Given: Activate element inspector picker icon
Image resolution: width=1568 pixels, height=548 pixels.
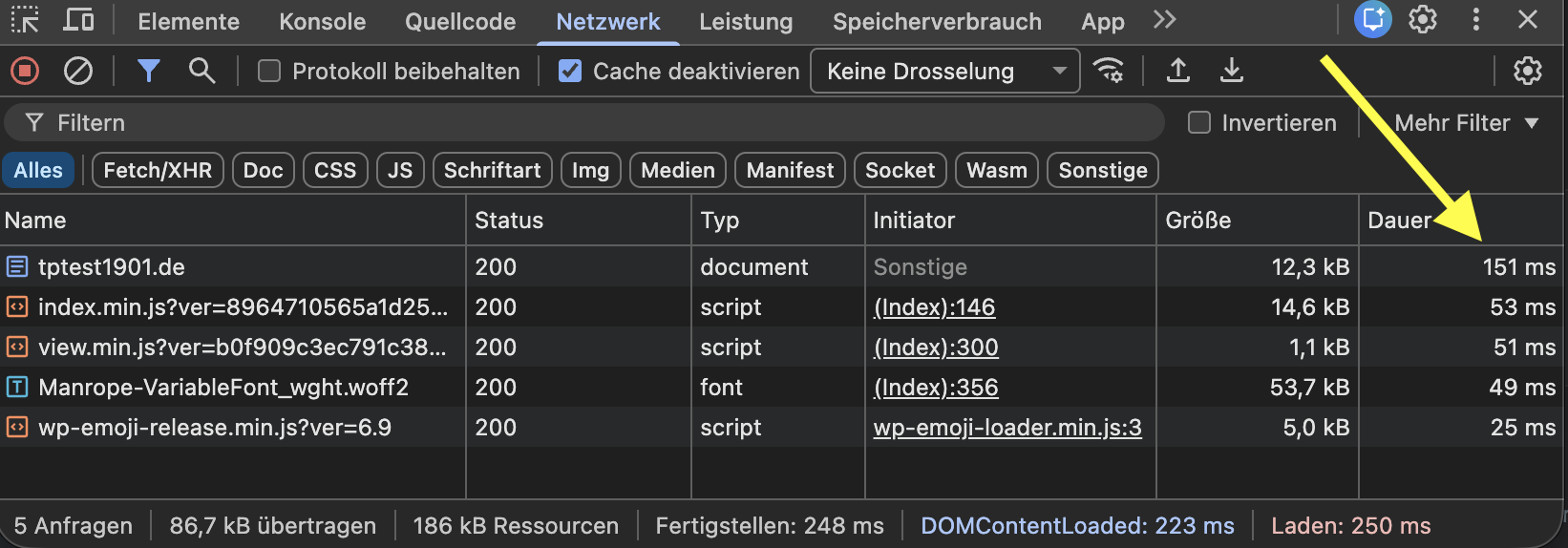Looking at the screenshot, I should pos(25,20).
